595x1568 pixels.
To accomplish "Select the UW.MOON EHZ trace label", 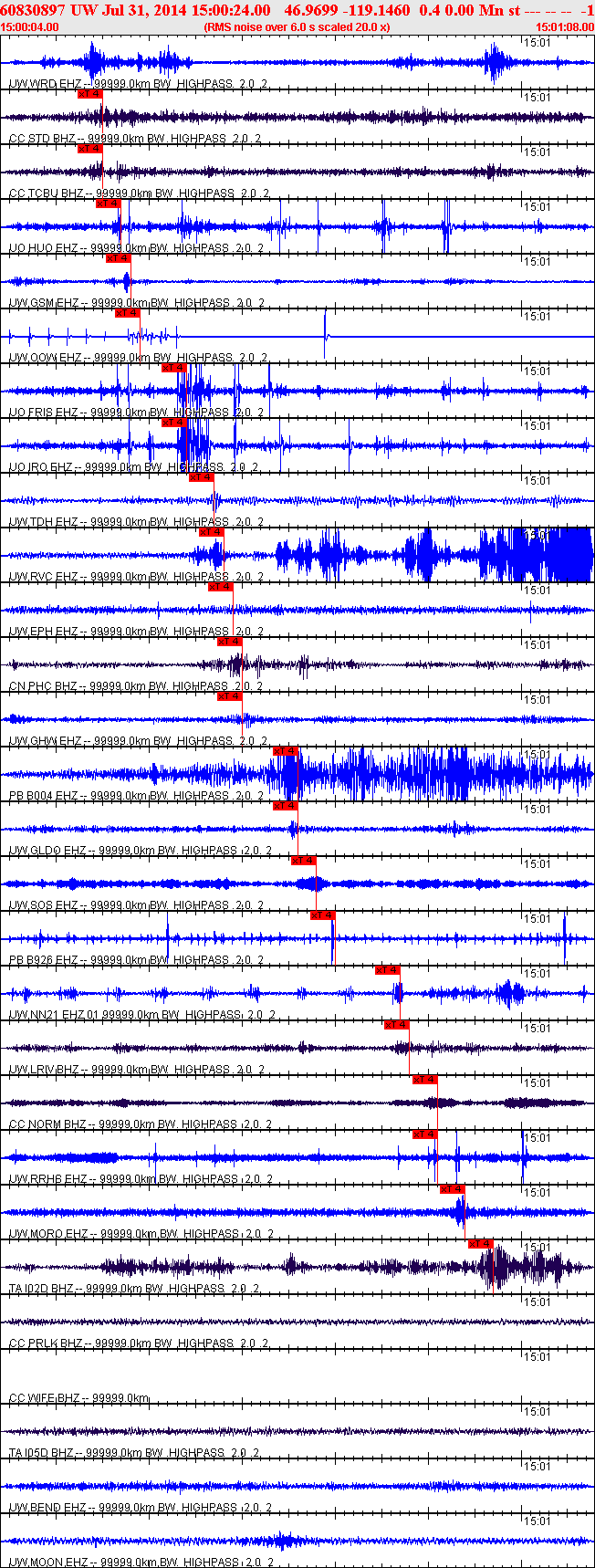I will pyautogui.click(x=47, y=1563).
